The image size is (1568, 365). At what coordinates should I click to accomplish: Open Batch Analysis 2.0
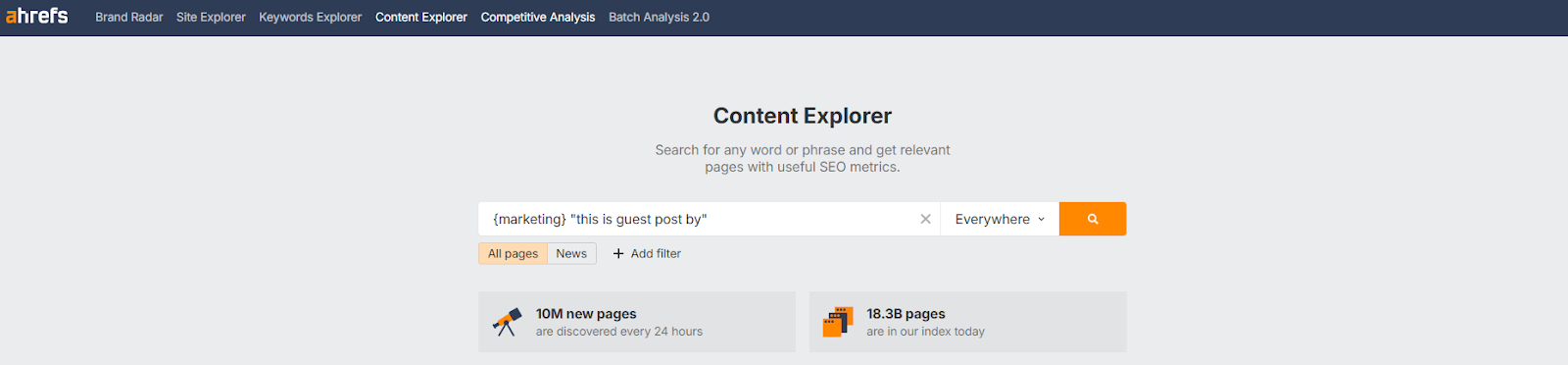[x=659, y=17]
